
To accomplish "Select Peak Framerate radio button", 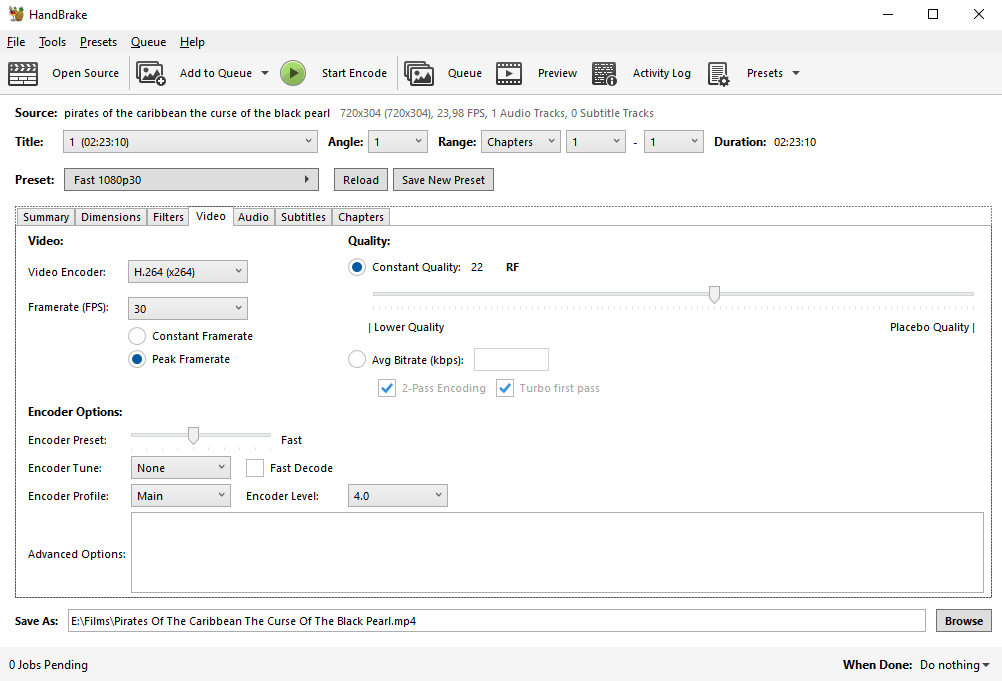I will (137, 359).
